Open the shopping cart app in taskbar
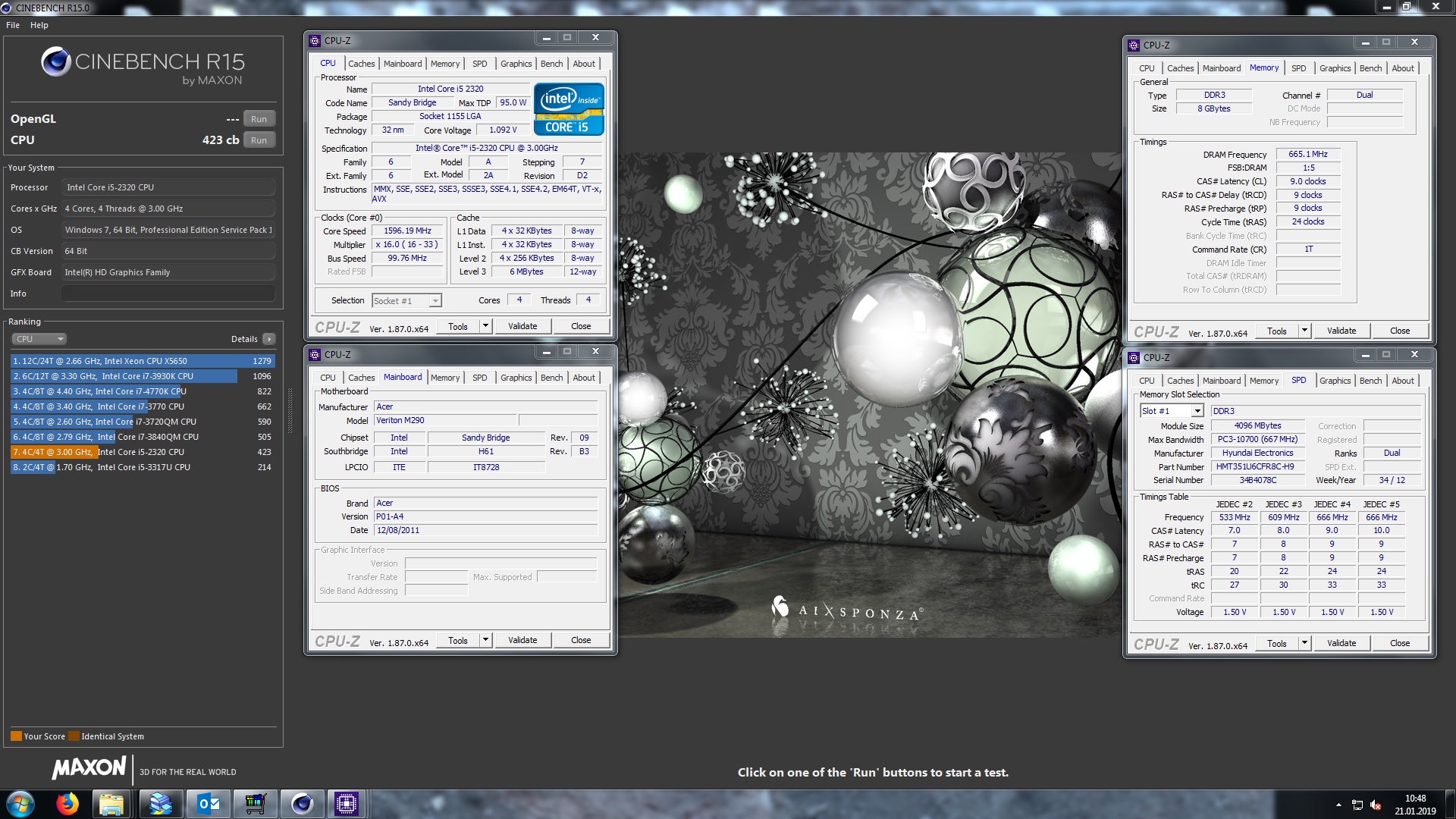Screen dimensions: 1456x819 click(256, 804)
